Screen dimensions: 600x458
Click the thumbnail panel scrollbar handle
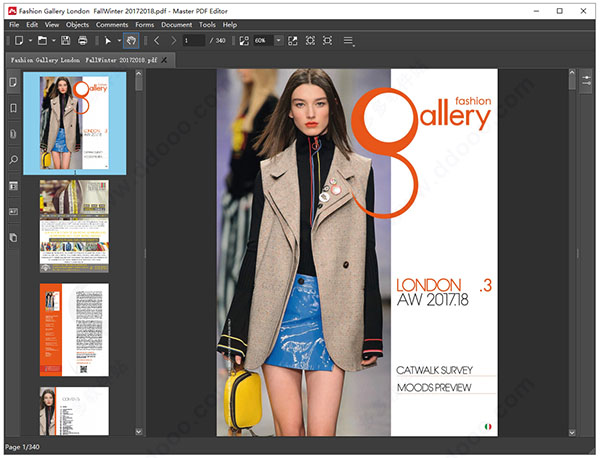(139, 84)
